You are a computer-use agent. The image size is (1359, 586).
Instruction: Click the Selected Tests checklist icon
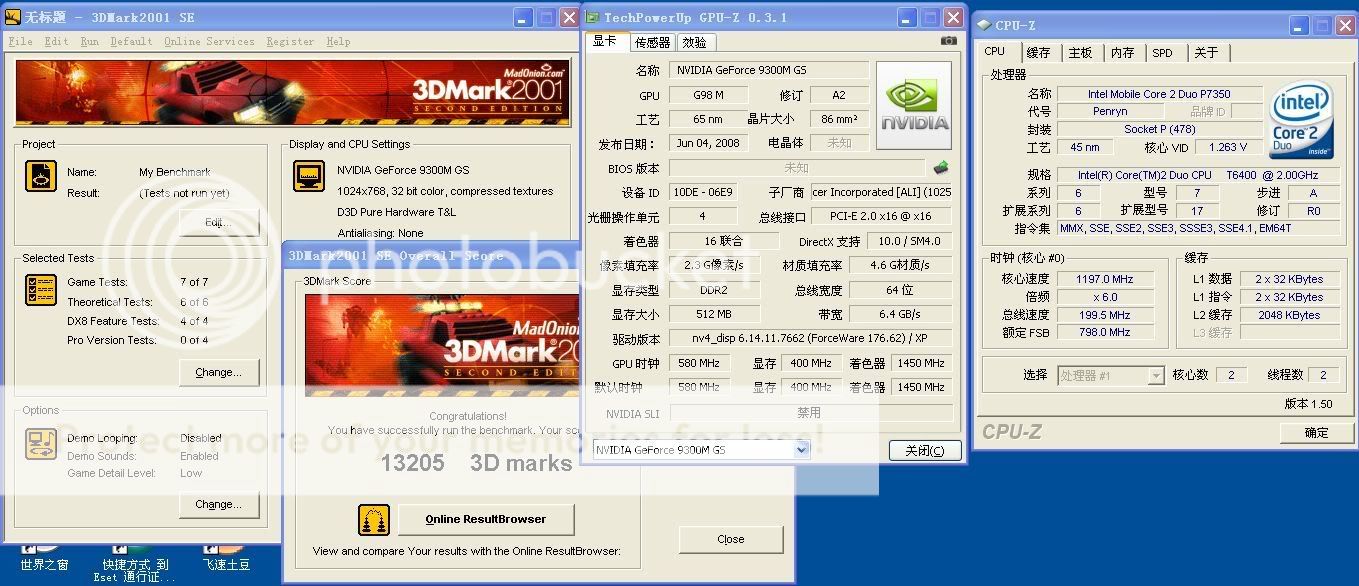click(41, 290)
